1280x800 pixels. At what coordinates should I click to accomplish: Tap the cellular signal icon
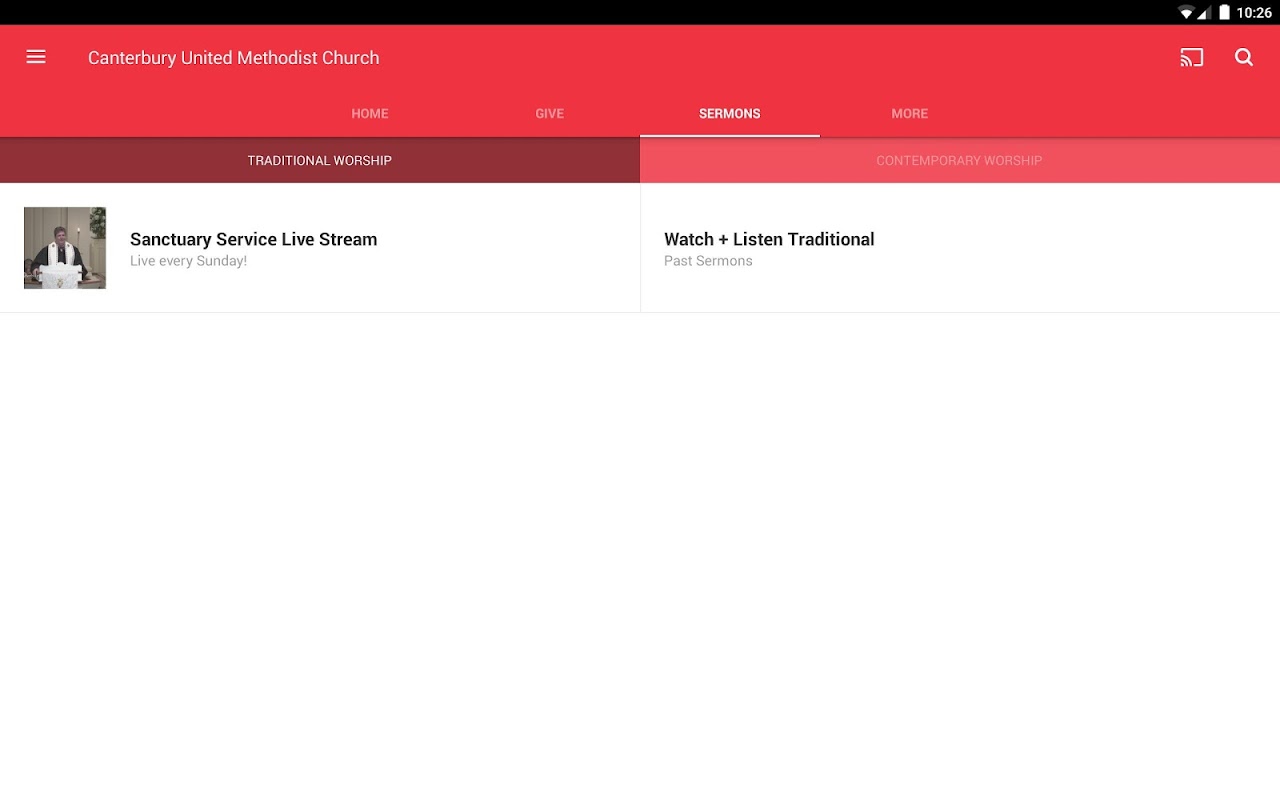coord(1205,13)
